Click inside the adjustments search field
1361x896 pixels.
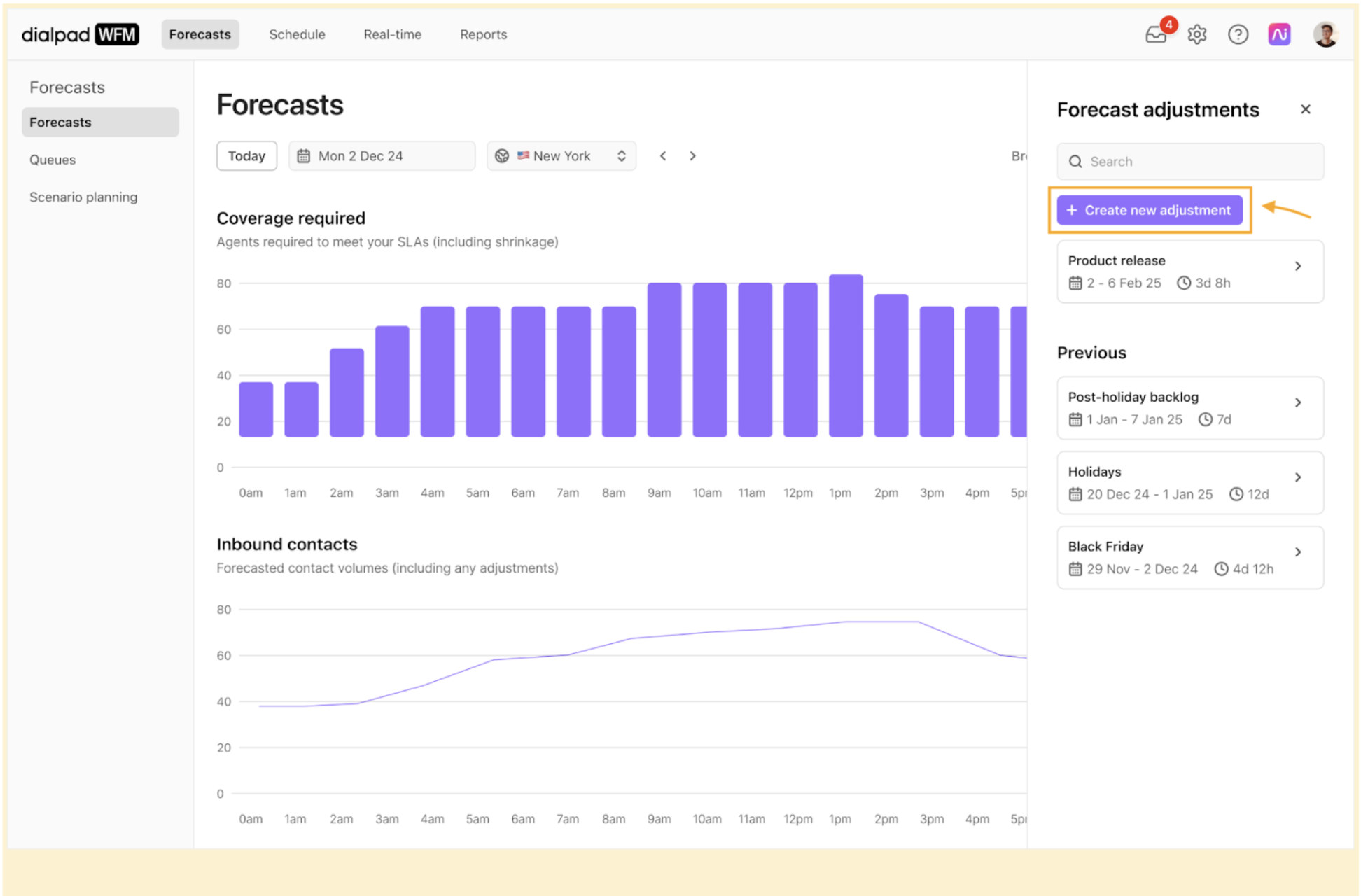[1190, 161]
